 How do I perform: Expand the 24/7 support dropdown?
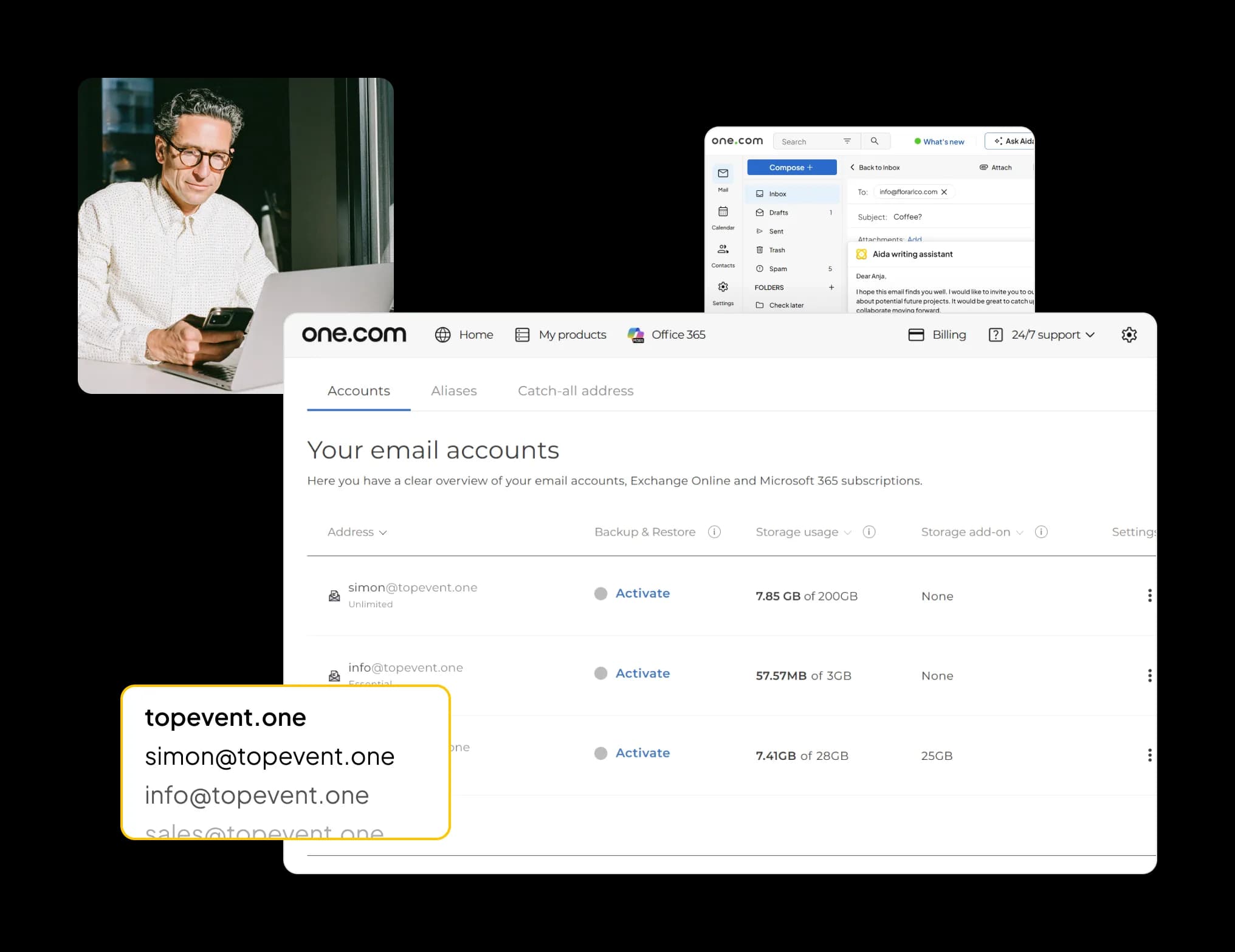pos(1090,335)
